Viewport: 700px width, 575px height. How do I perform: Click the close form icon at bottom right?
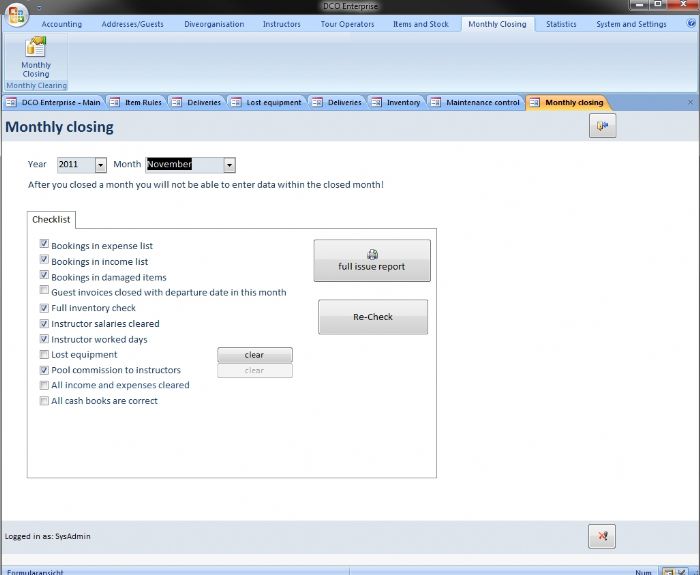tap(601, 536)
